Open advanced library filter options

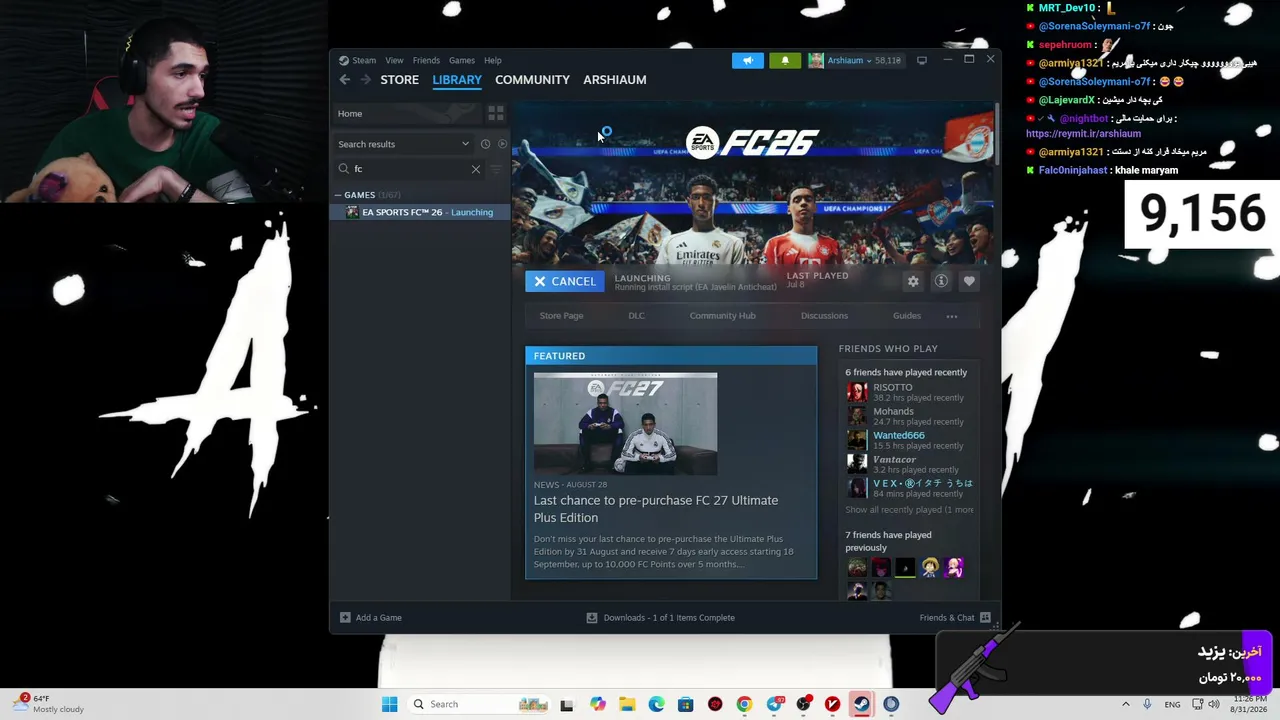tap(496, 169)
